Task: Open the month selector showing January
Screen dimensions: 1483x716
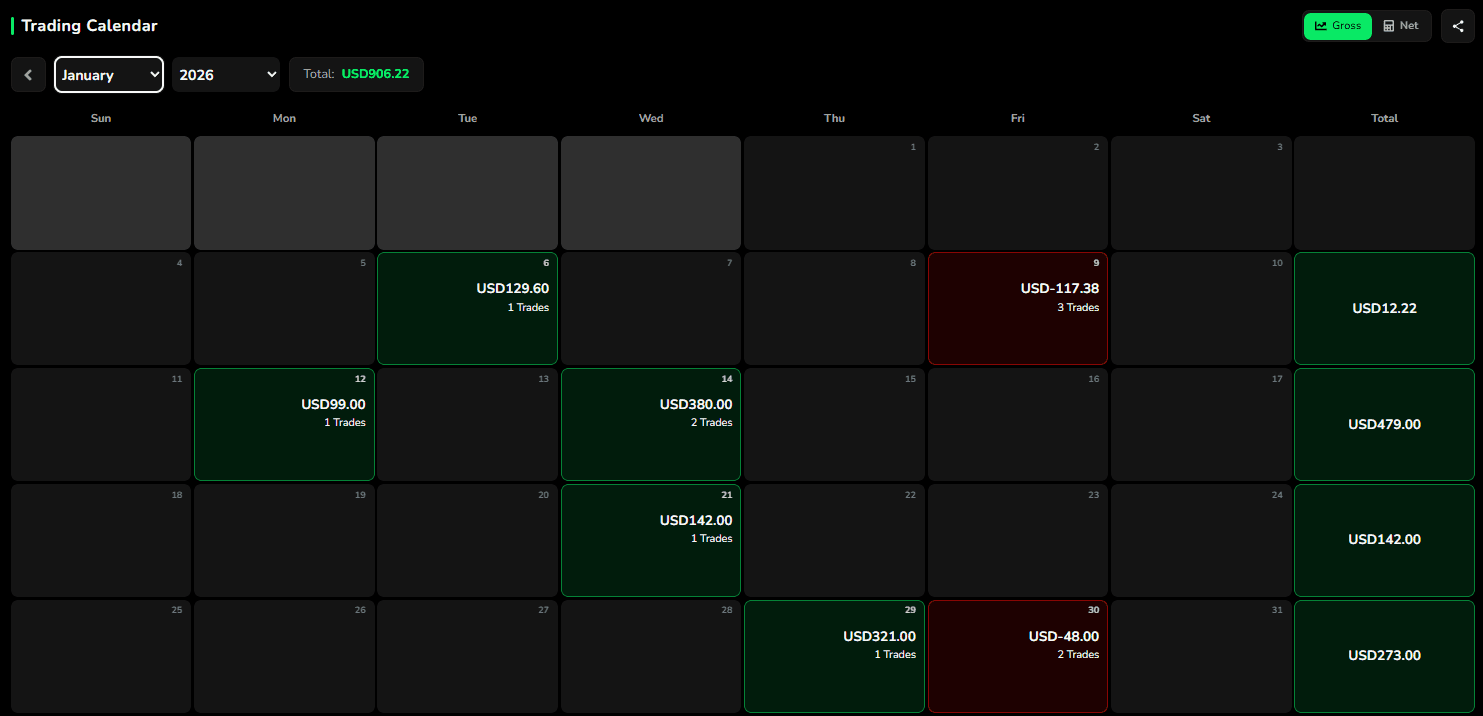Action: [x=108, y=74]
